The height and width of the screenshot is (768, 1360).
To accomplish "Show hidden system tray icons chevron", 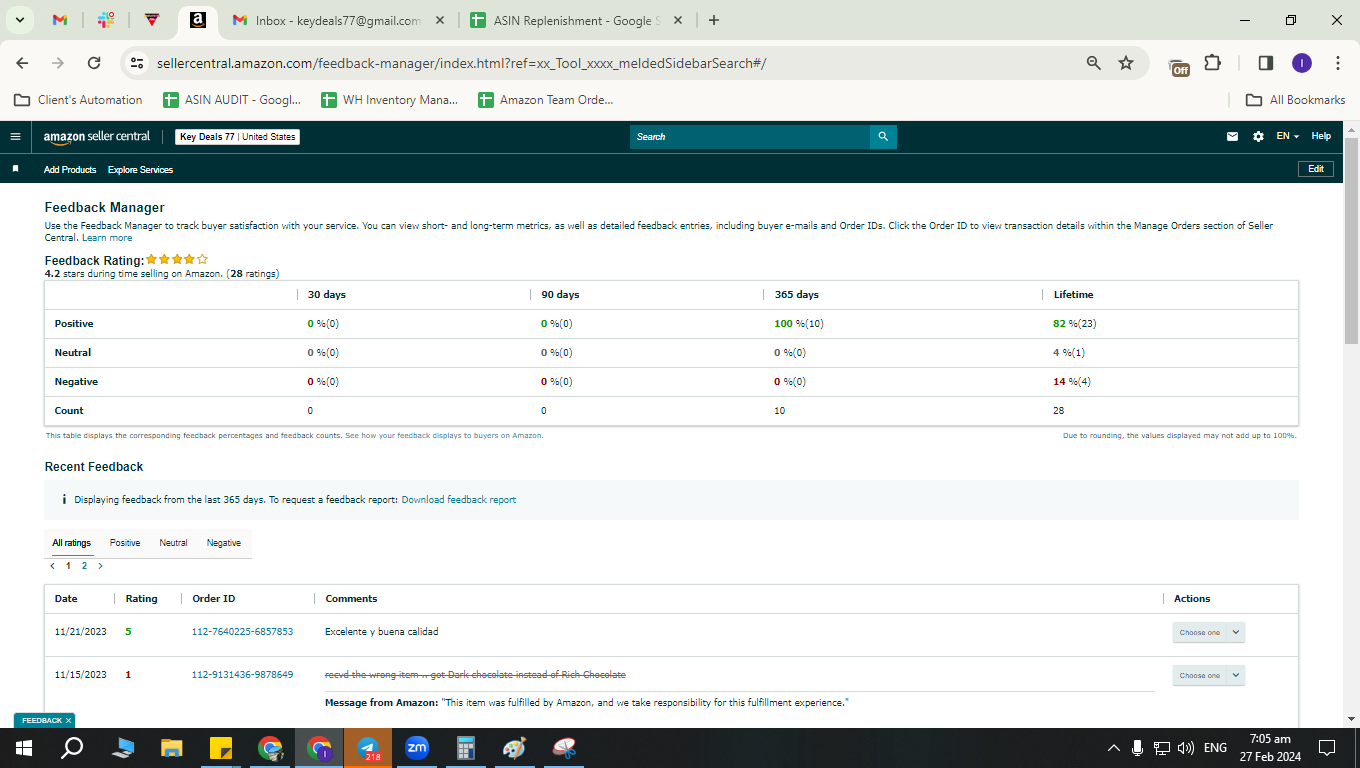I will 1113,748.
